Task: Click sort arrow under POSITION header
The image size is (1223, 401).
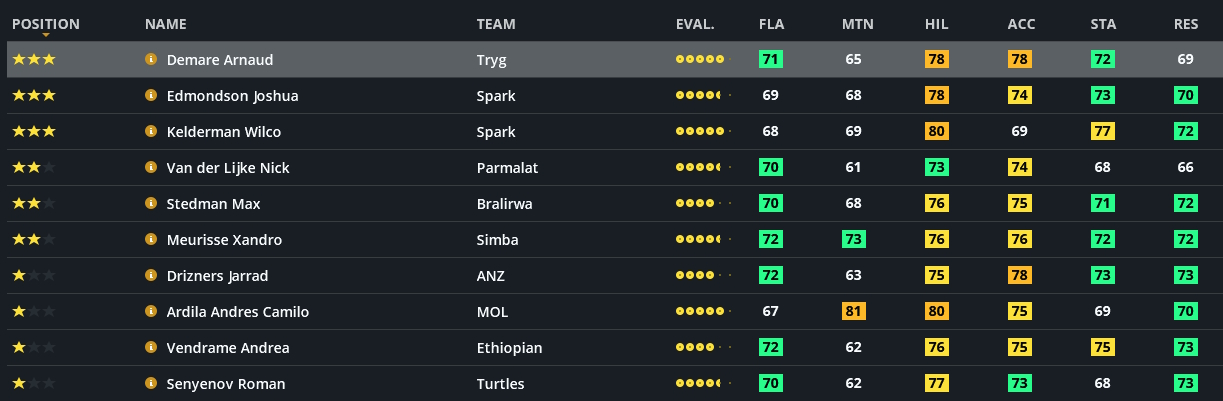Action: click(46, 35)
